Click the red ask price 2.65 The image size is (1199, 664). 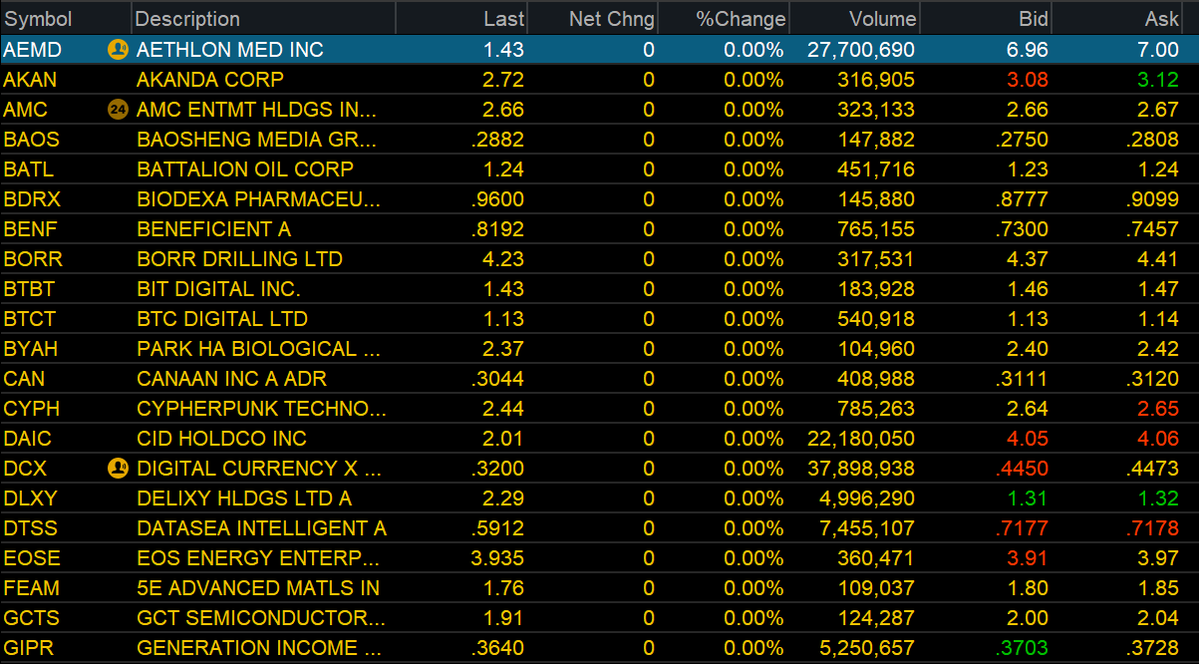[1158, 409]
